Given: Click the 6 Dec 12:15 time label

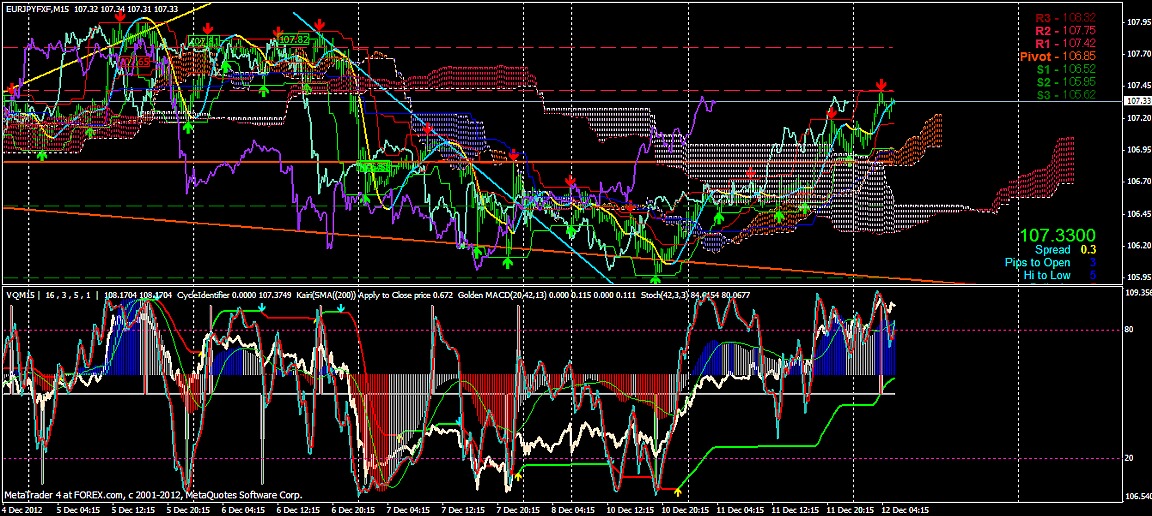Looking at the screenshot, I should click(300, 509).
